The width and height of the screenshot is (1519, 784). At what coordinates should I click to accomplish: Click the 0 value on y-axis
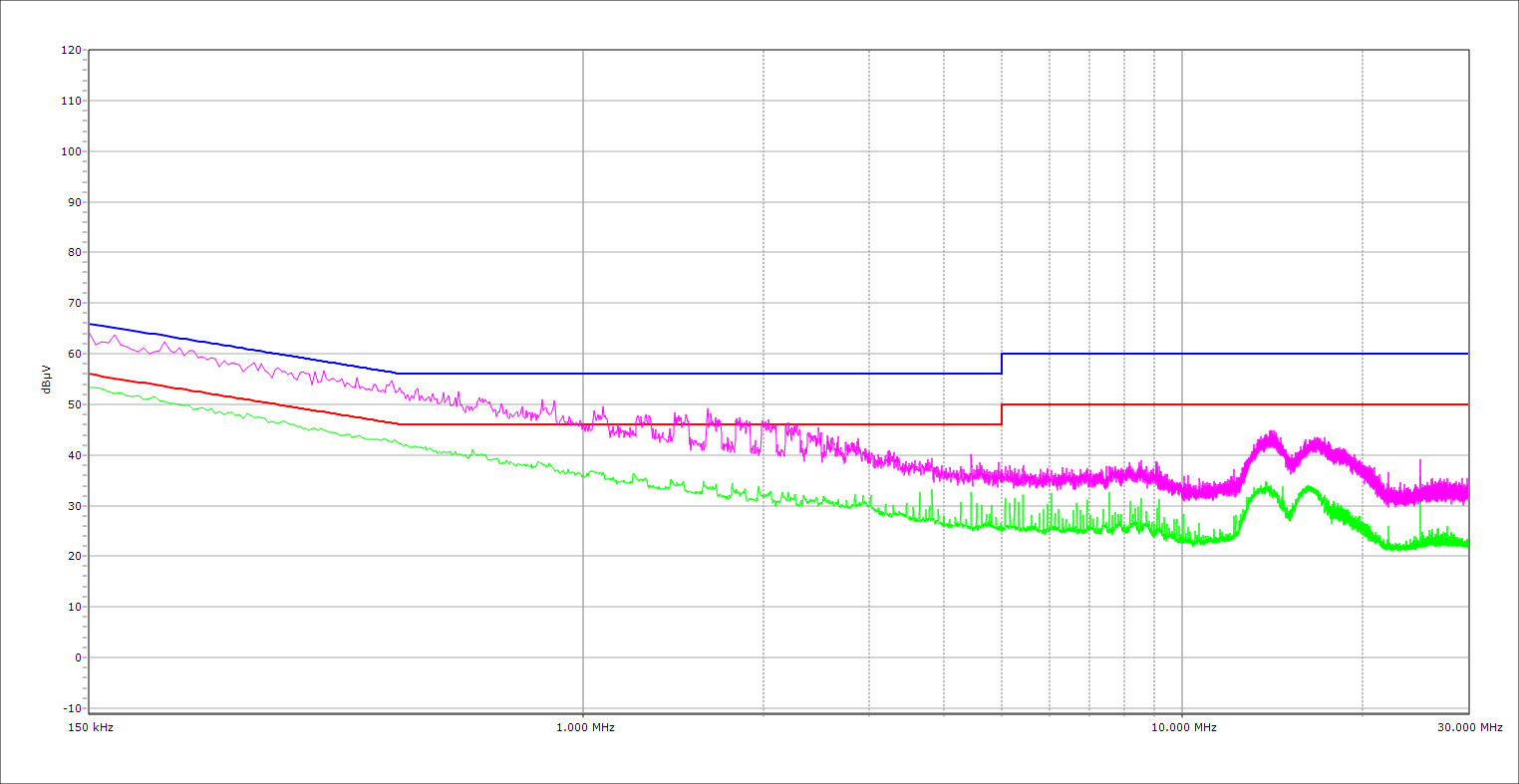pos(77,657)
